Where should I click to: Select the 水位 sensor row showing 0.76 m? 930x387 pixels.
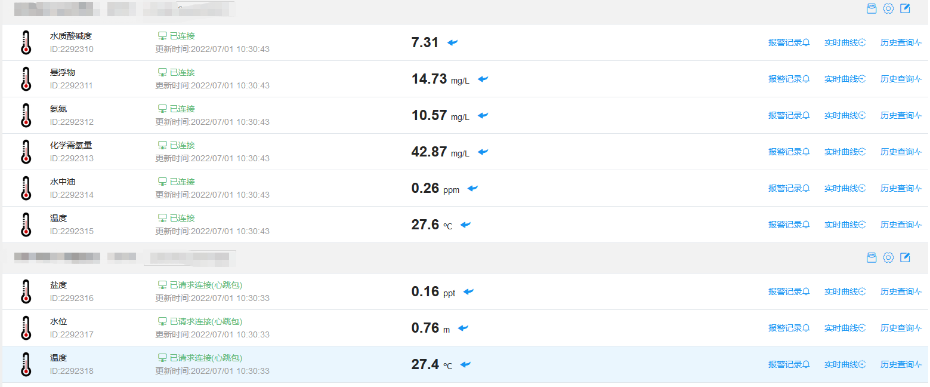465,328
